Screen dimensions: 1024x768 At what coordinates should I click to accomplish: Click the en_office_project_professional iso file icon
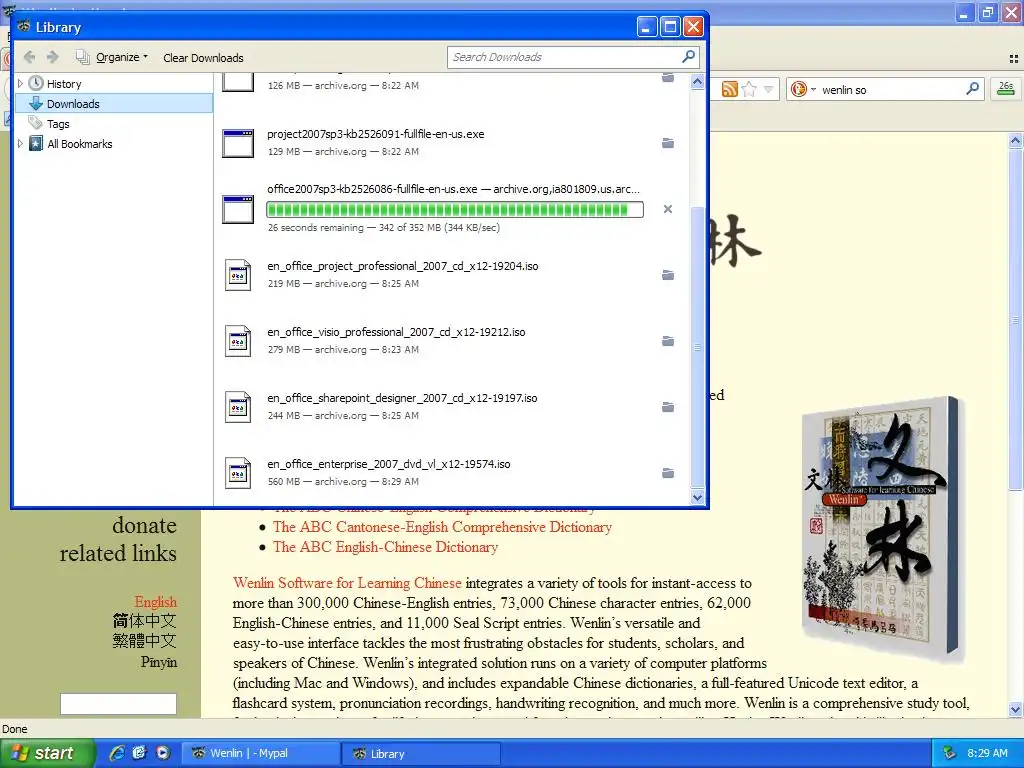click(x=238, y=275)
